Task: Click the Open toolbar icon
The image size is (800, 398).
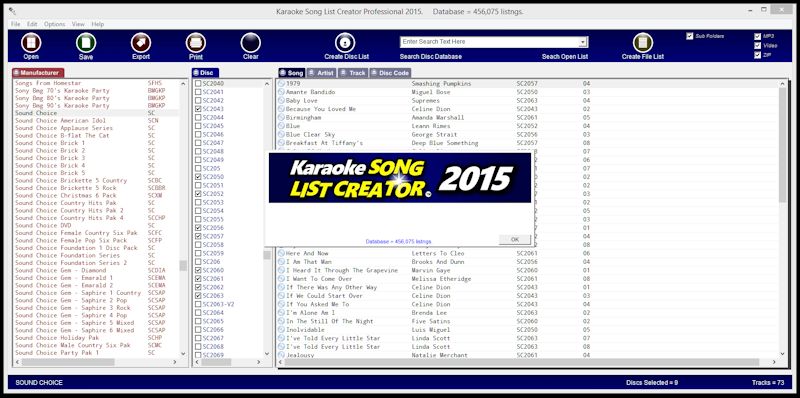Action: (x=31, y=43)
